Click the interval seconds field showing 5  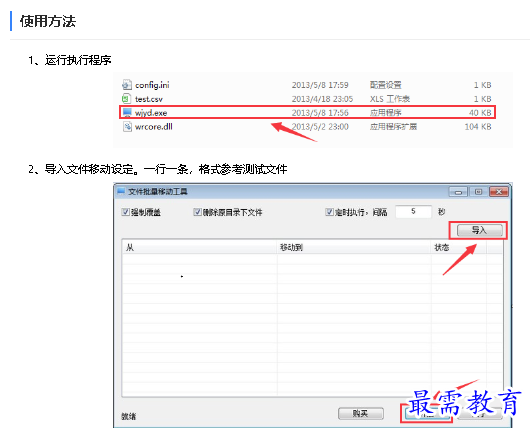(x=413, y=212)
